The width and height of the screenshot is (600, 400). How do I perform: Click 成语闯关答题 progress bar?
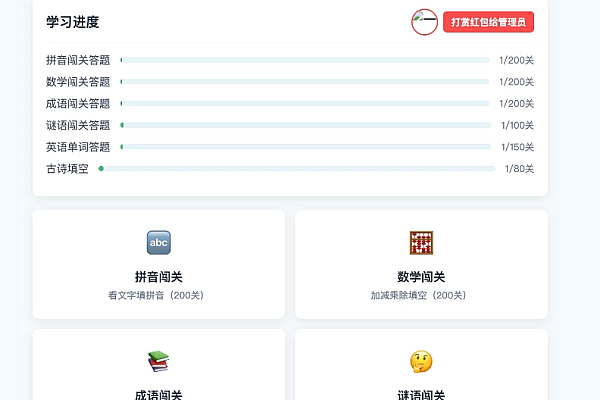click(305, 103)
